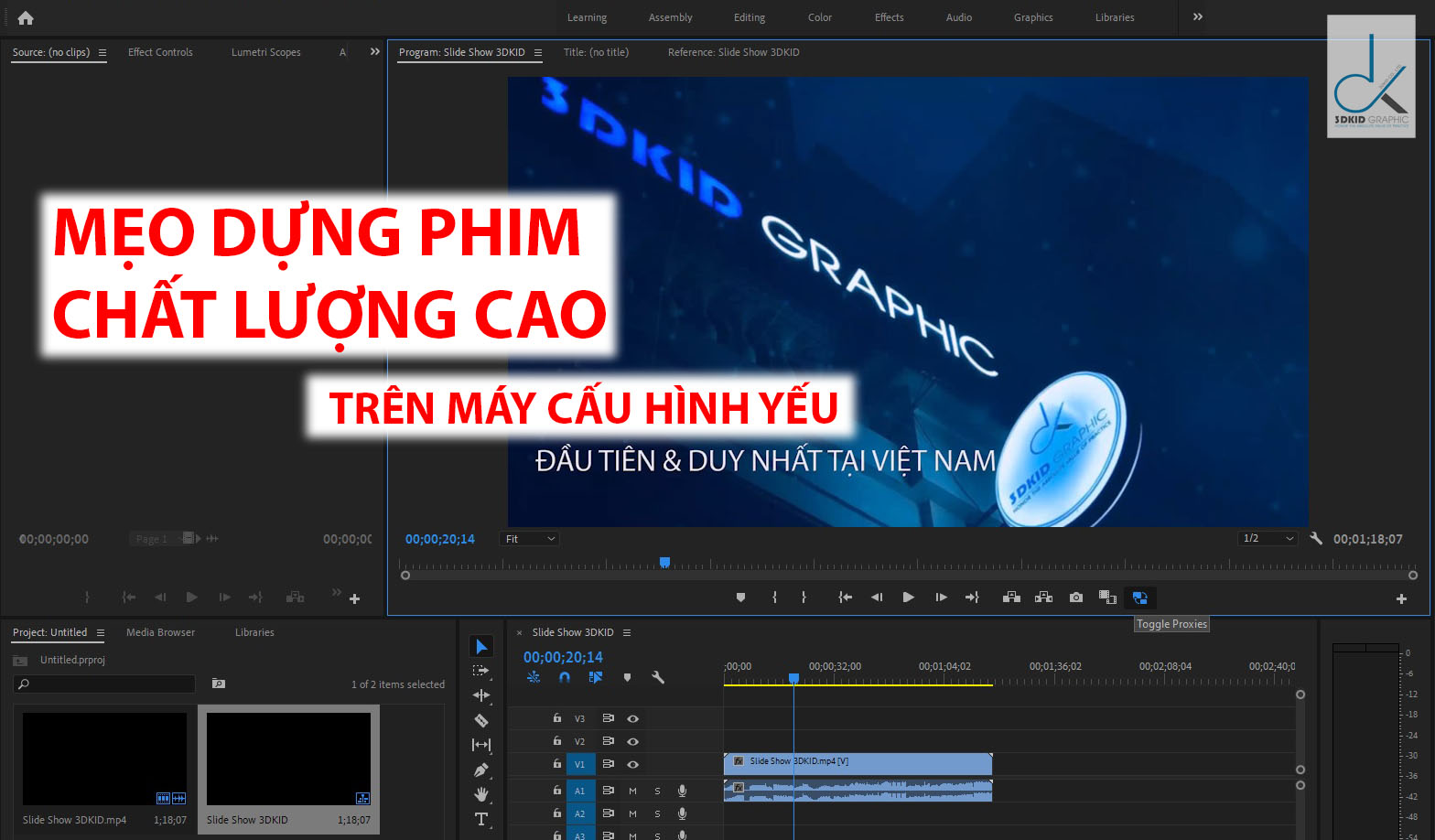Open Libraries tab in Project panel
1435x840 pixels.
point(254,632)
